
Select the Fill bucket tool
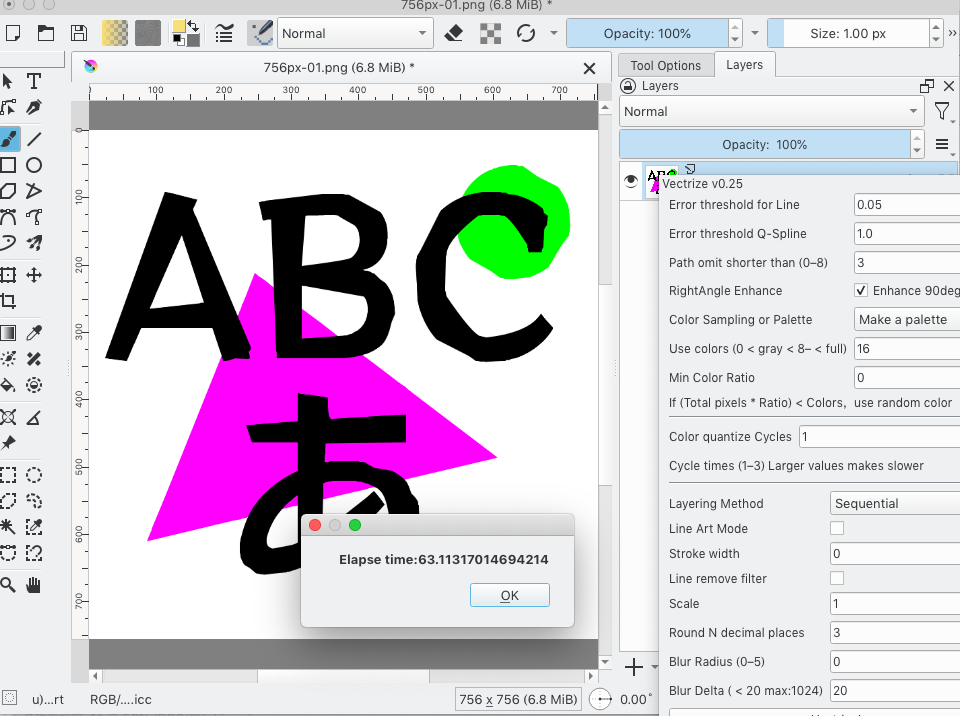8,385
